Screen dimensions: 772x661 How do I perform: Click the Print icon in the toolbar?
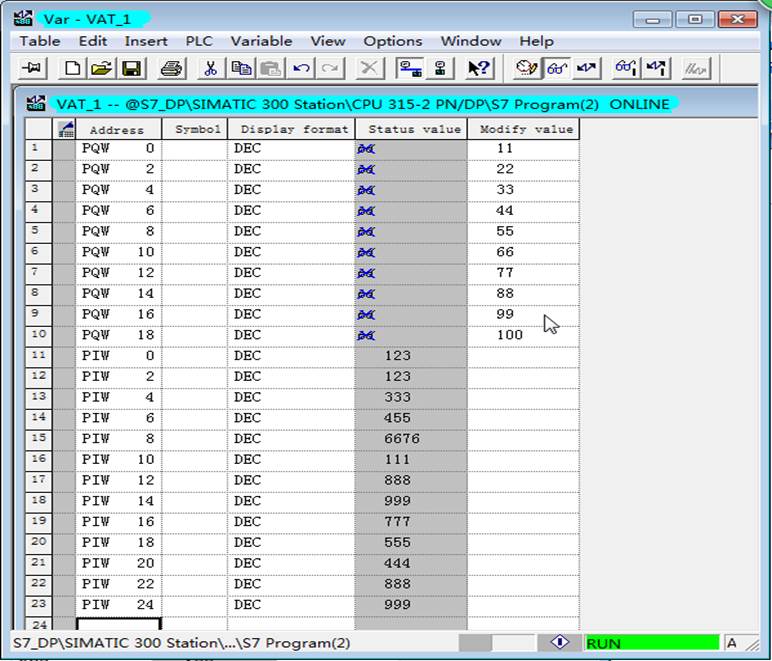[x=171, y=68]
